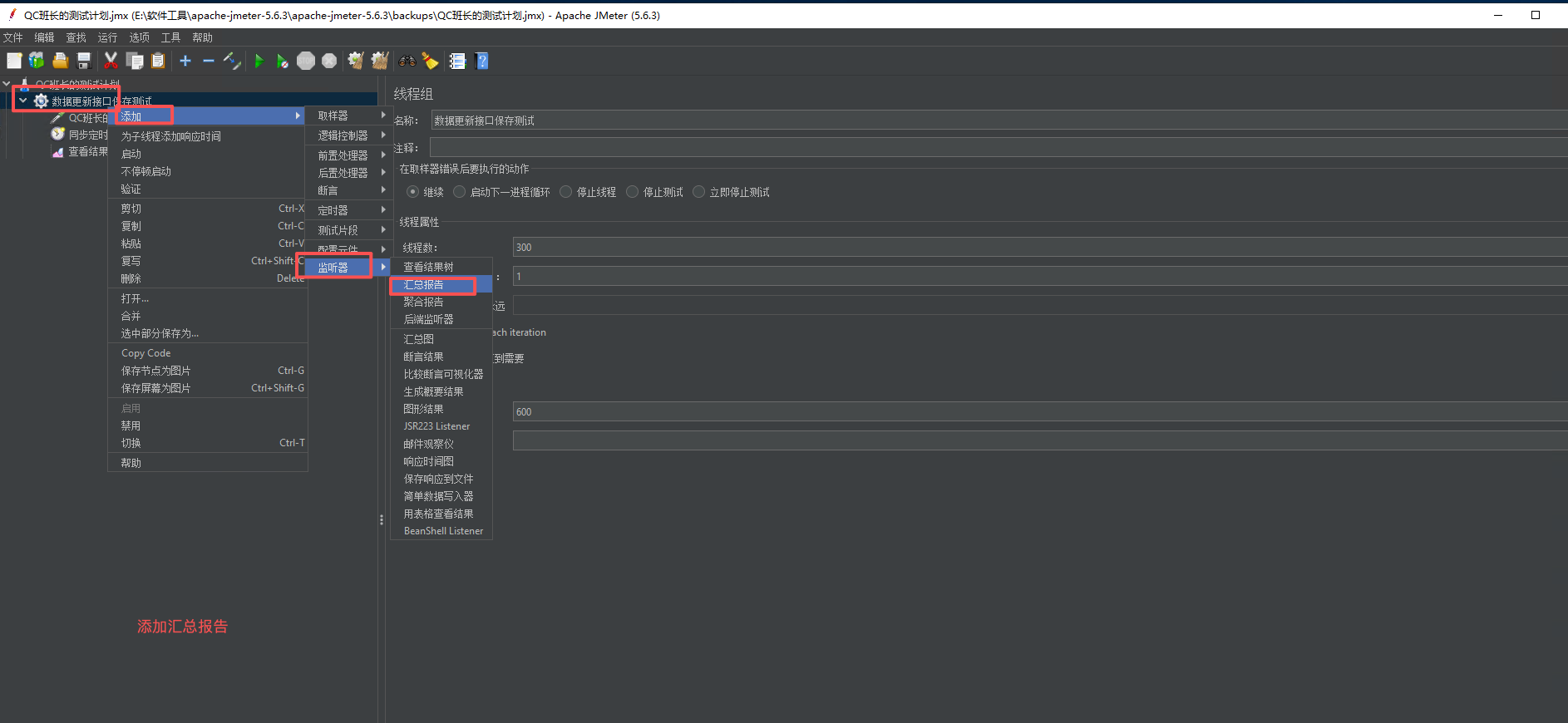Click the Shutdown X circle icon
This screenshot has width=1568, height=723.
pyautogui.click(x=329, y=61)
